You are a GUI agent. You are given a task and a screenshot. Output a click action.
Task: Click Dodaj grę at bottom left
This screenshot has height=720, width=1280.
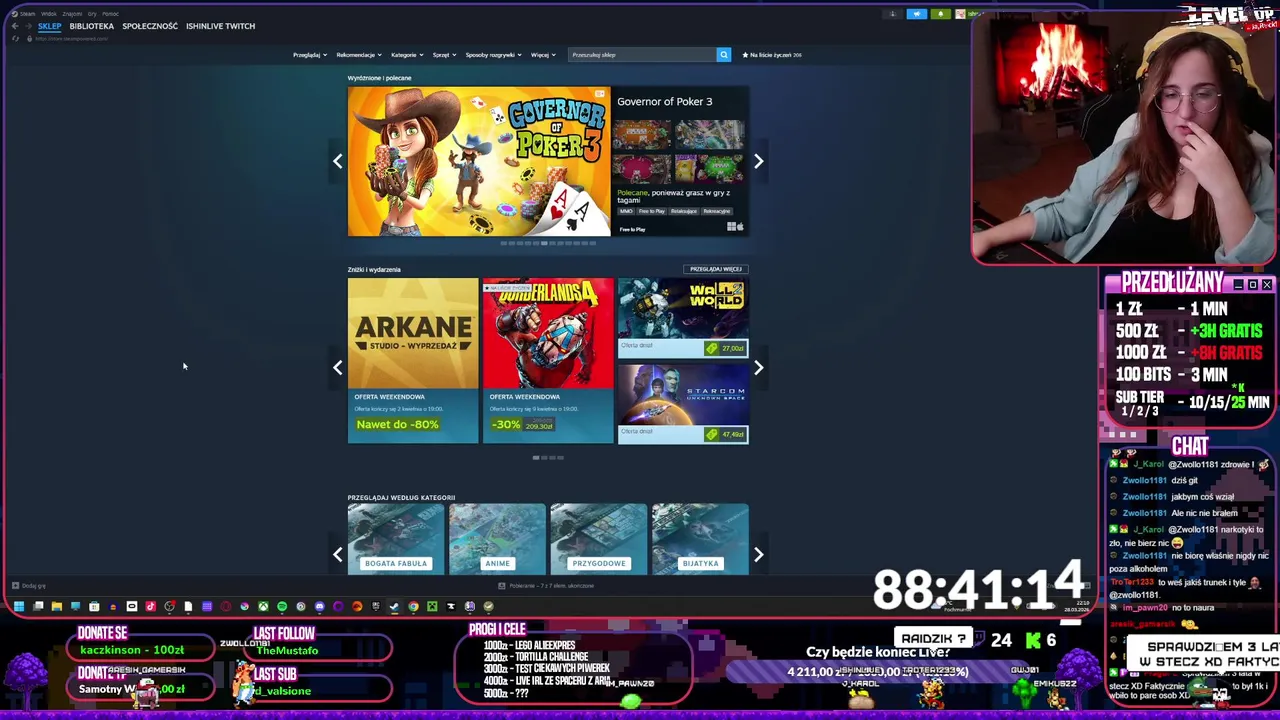point(28,586)
